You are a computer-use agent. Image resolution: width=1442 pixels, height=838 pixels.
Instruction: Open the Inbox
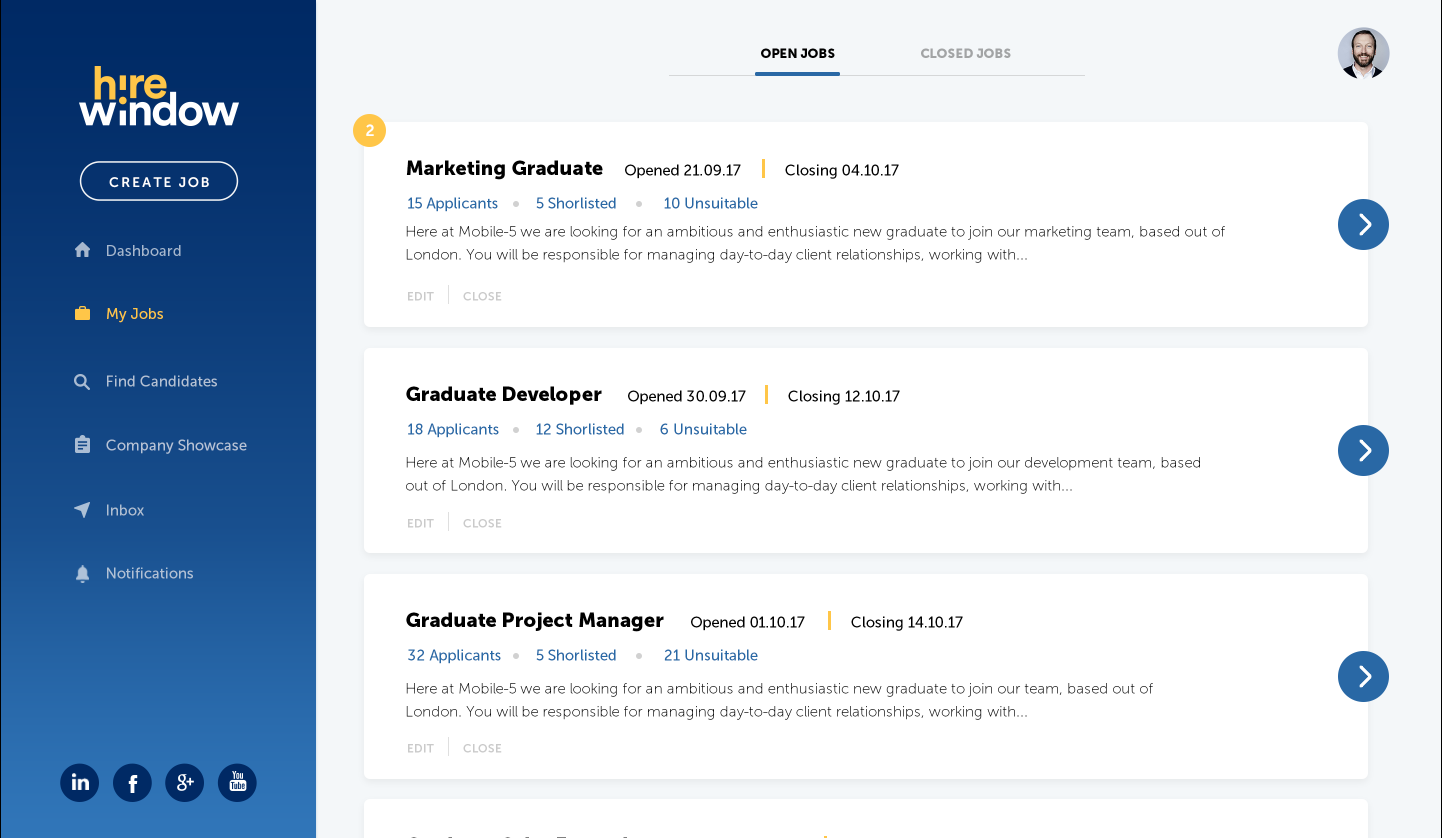click(x=124, y=510)
